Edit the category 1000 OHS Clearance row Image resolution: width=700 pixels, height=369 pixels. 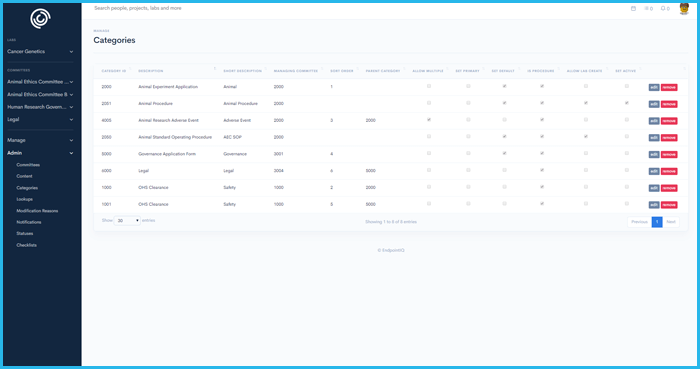pos(654,188)
